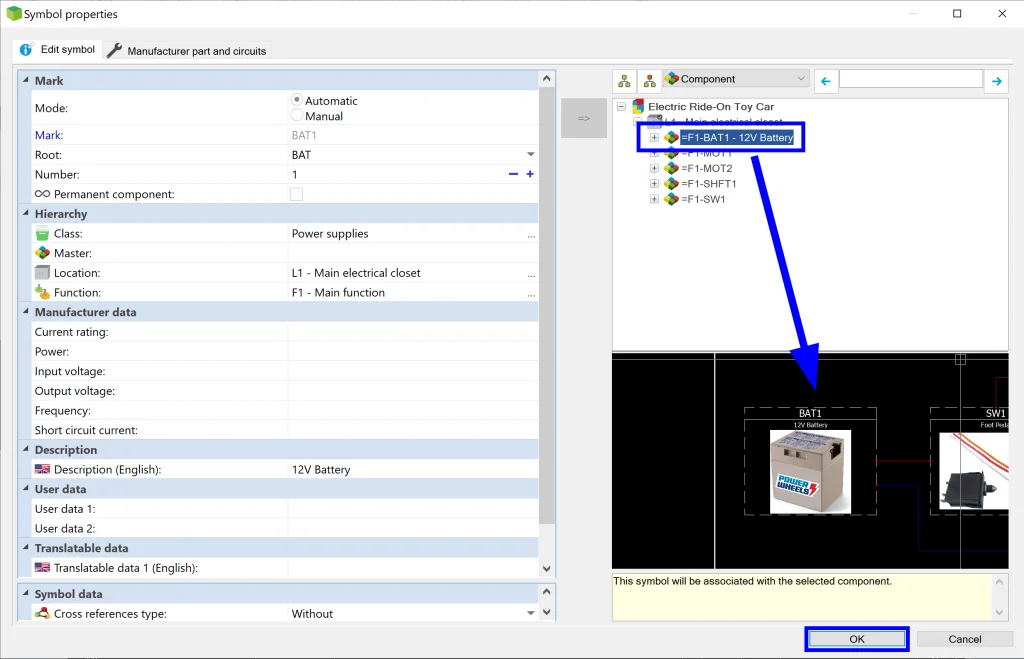Click the properties panel vertical scrollbar
The height and width of the screenshot is (659, 1024).
(x=546, y=300)
